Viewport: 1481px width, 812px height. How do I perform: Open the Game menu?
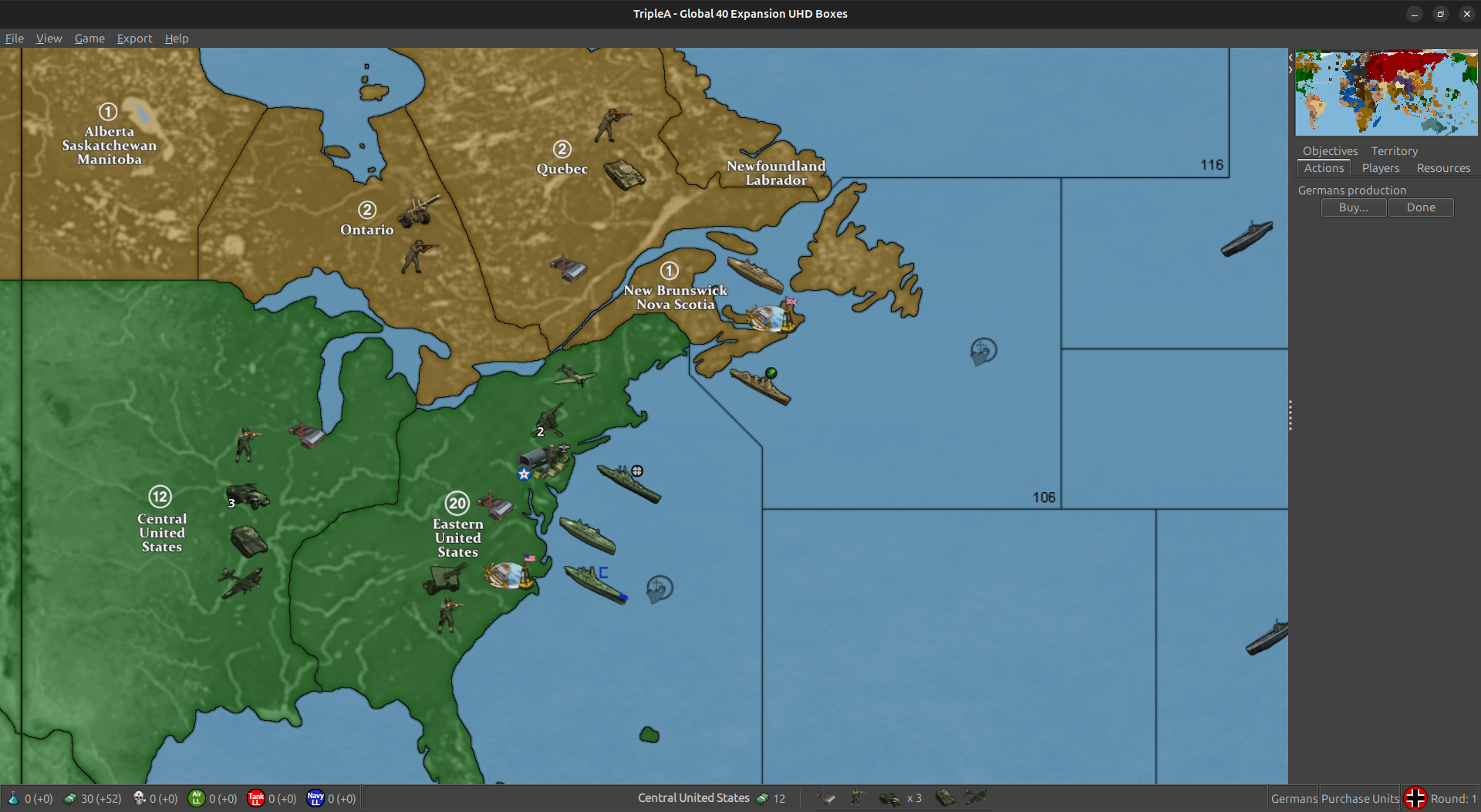point(89,39)
